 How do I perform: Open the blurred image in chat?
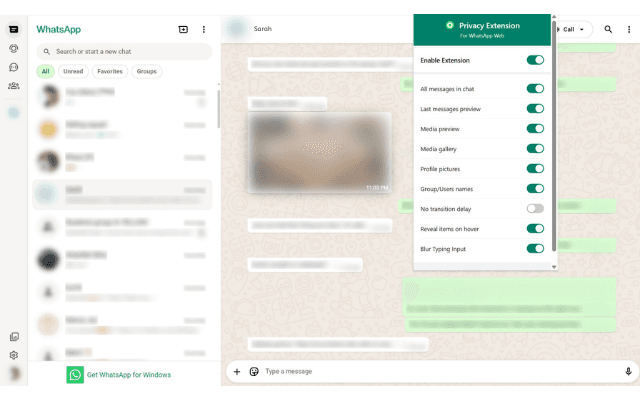[x=319, y=153]
